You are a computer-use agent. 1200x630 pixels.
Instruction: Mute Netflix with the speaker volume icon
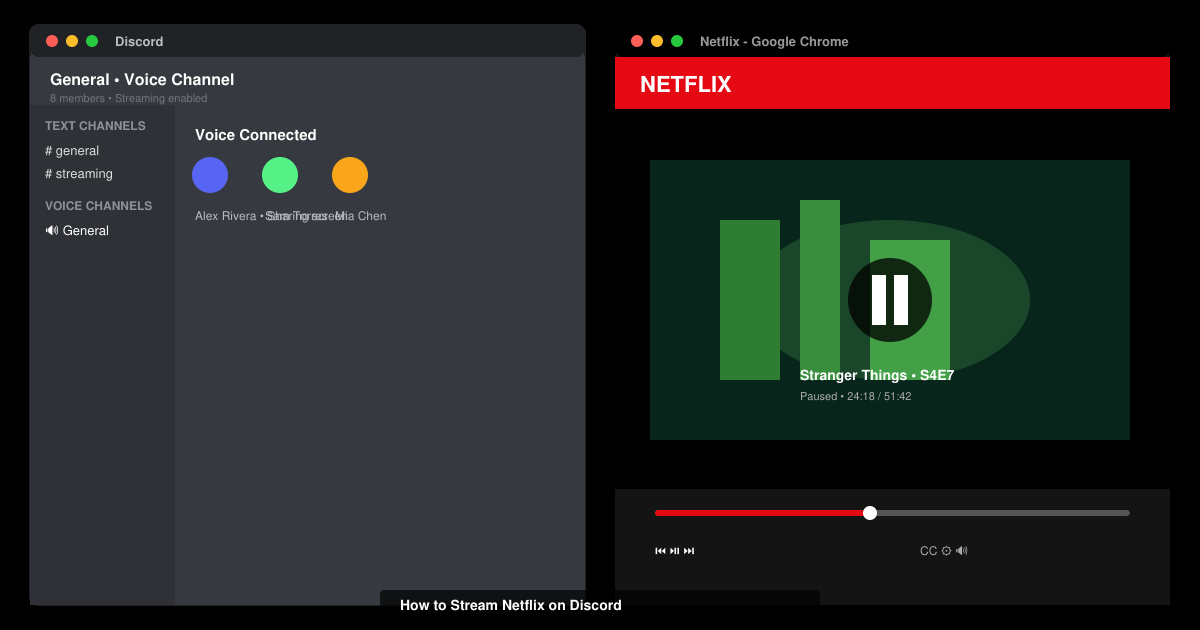click(x=961, y=551)
